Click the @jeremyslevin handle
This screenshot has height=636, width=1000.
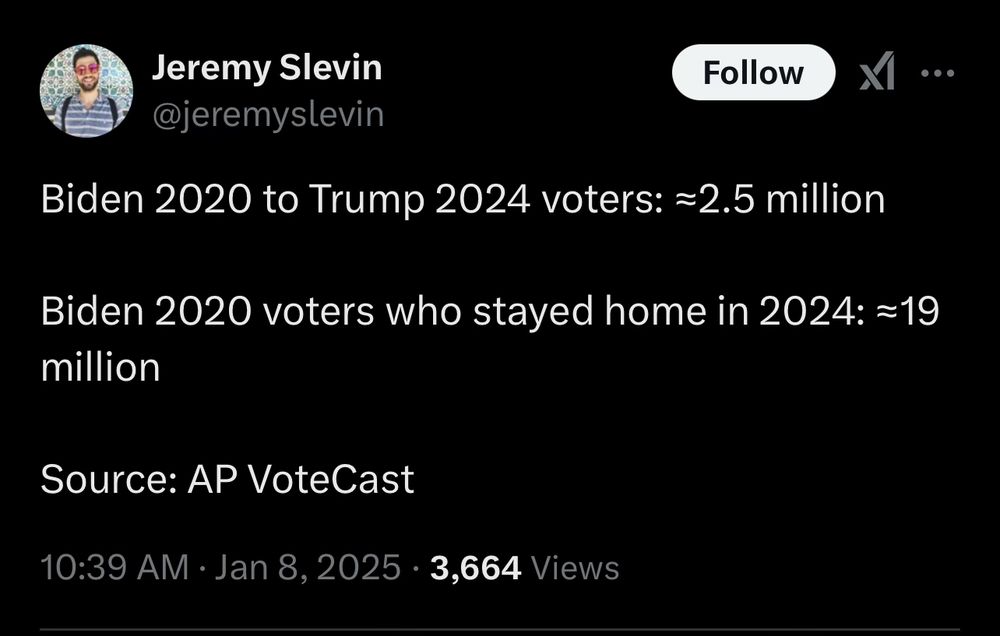click(x=267, y=114)
